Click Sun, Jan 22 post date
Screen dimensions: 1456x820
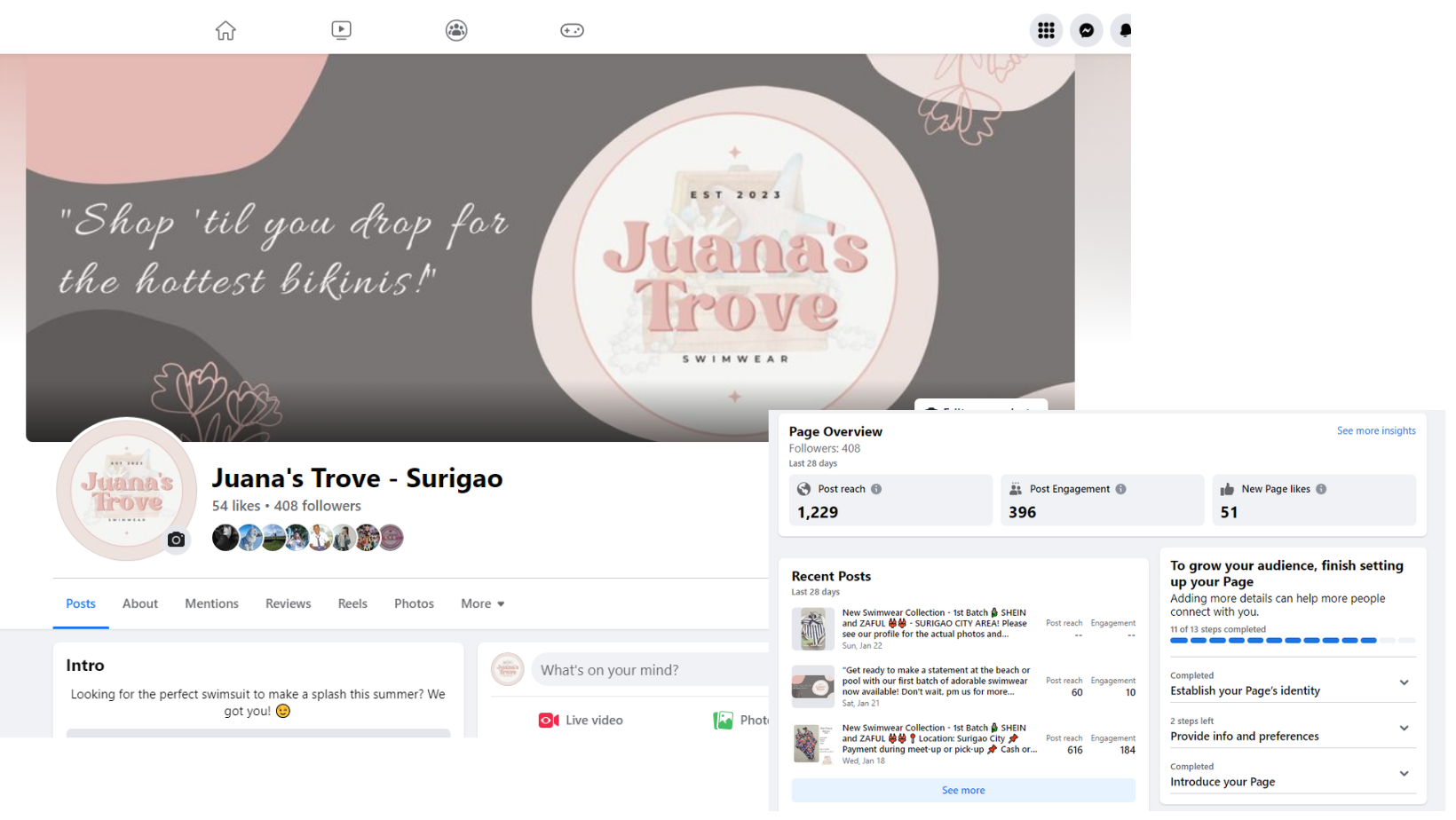click(x=862, y=646)
